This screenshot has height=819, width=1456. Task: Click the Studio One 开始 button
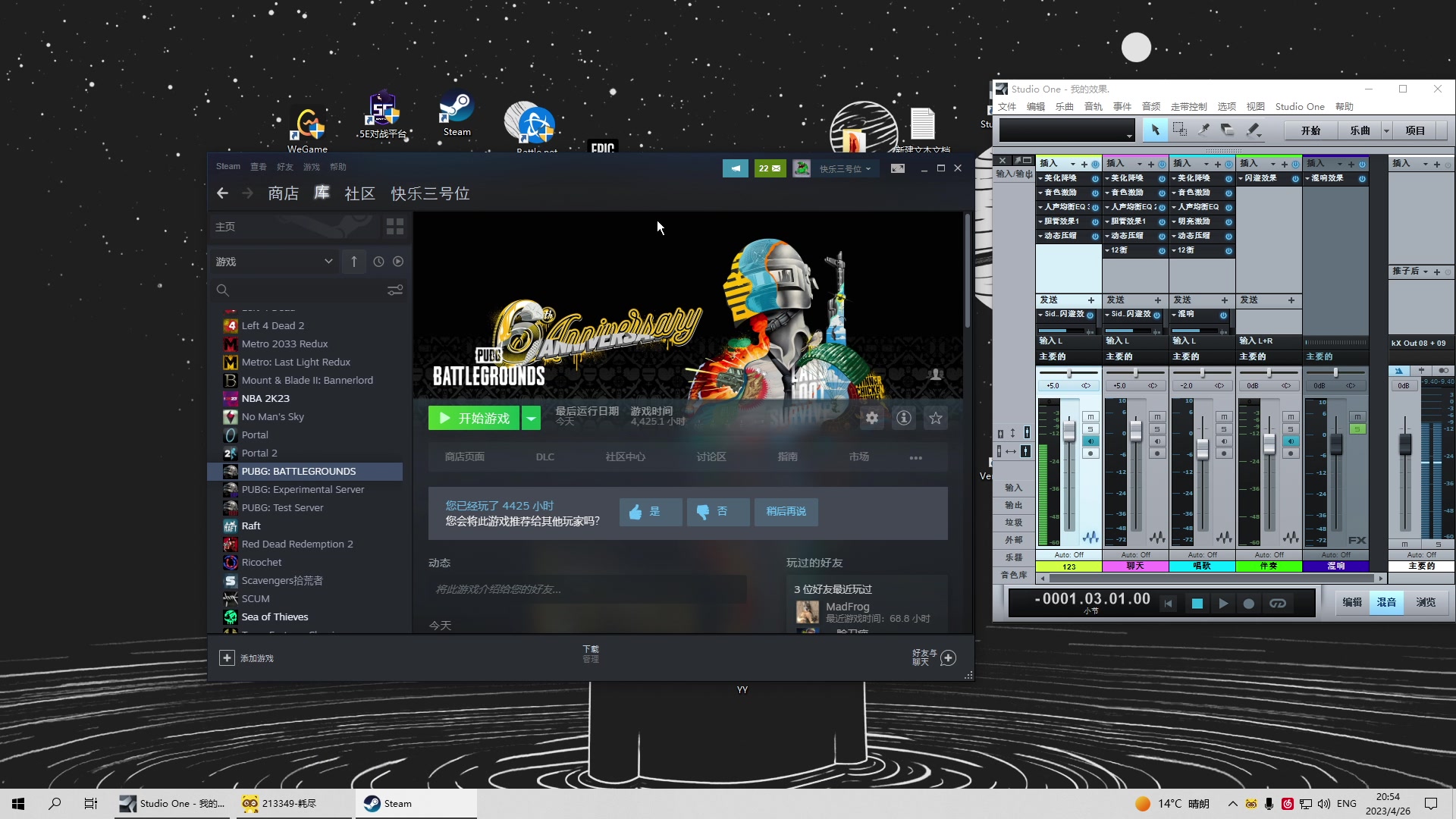[1310, 130]
